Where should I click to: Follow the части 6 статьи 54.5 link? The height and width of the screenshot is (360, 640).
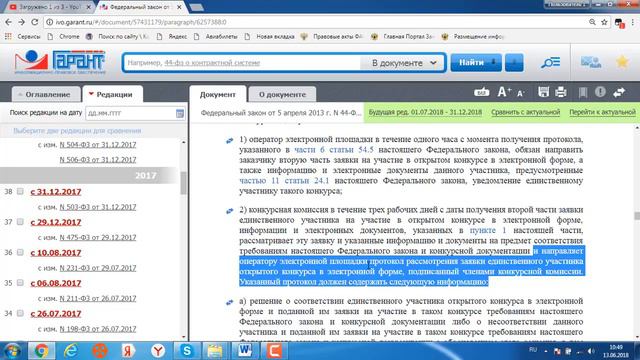pyautogui.click(x=334, y=150)
